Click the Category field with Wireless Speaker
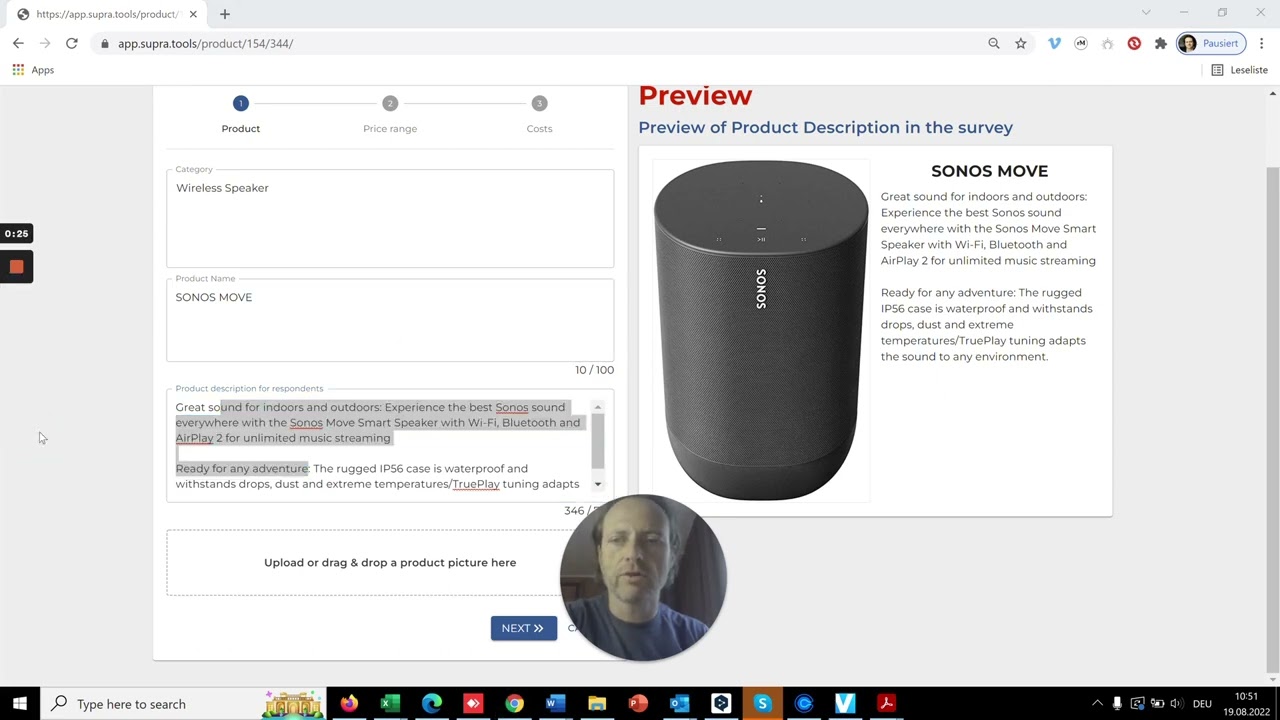The image size is (1280, 720). tap(390, 218)
